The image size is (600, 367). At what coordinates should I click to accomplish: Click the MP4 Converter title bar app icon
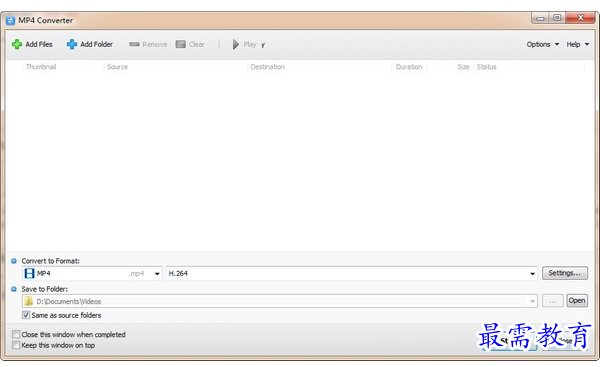(10, 21)
